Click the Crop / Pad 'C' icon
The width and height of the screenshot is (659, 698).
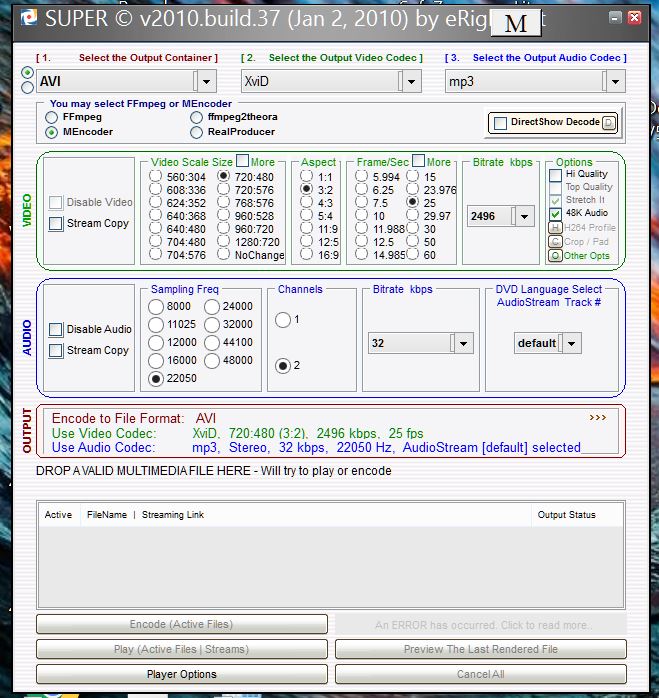point(555,242)
